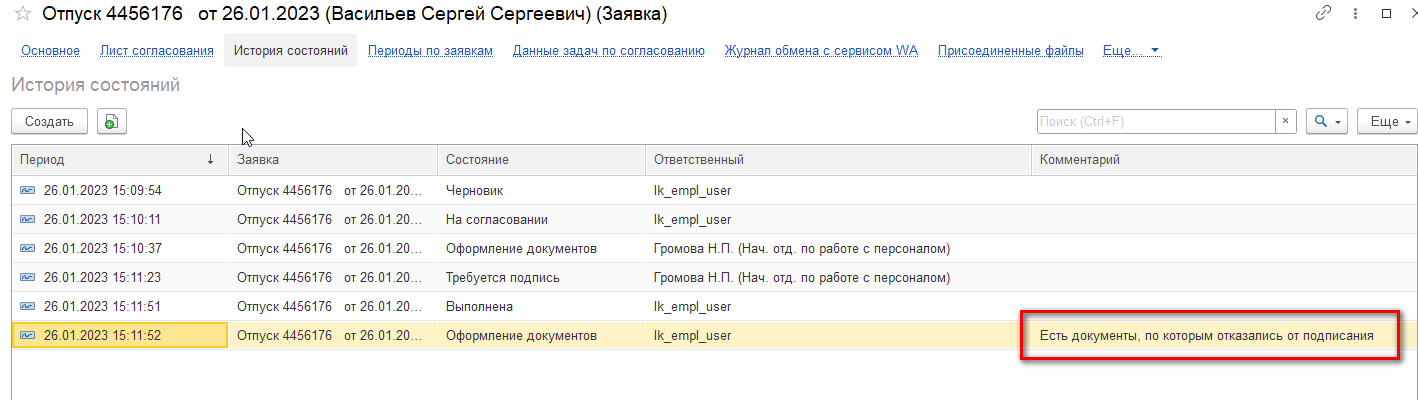This screenshot has width=1418, height=400.
Task: Add the document to favorites with star icon
Action: click(x=21, y=14)
